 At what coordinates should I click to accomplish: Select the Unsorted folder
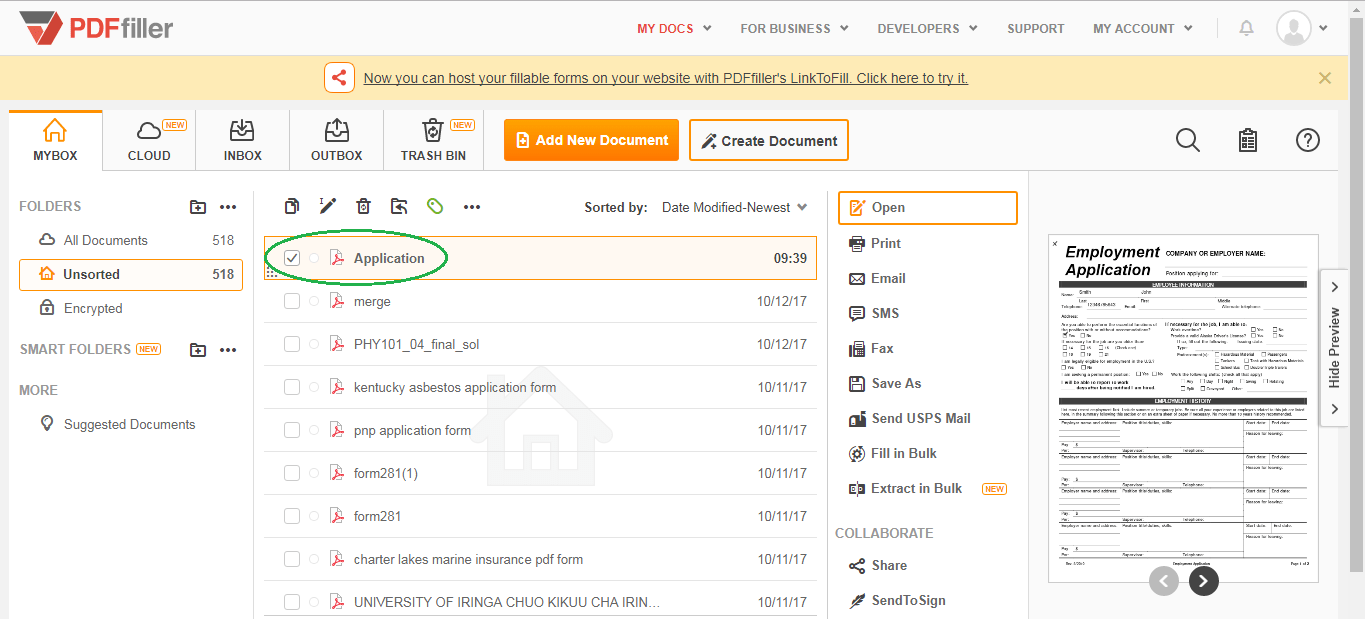click(131, 274)
